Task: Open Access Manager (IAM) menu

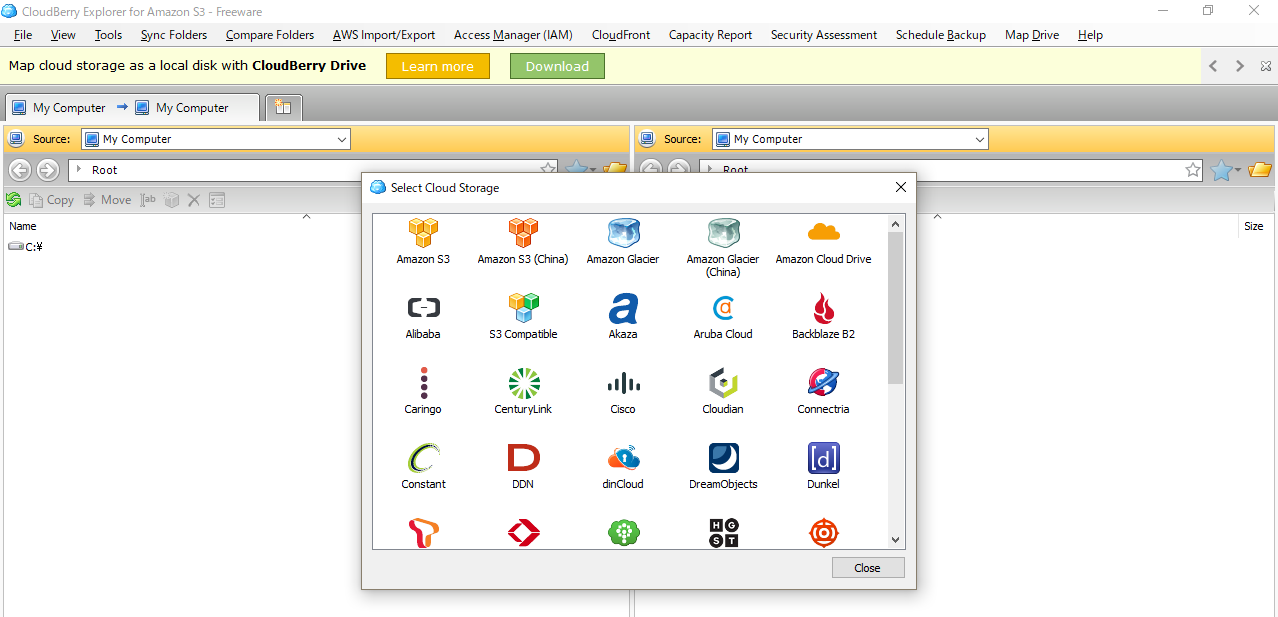Action: pos(513,34)
